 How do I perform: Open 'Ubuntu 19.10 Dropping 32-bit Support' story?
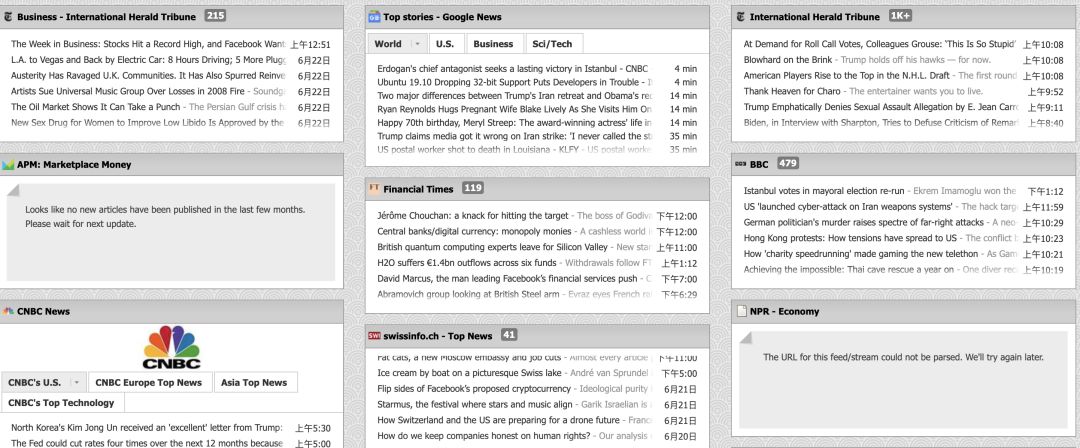[x=510, y=82]
